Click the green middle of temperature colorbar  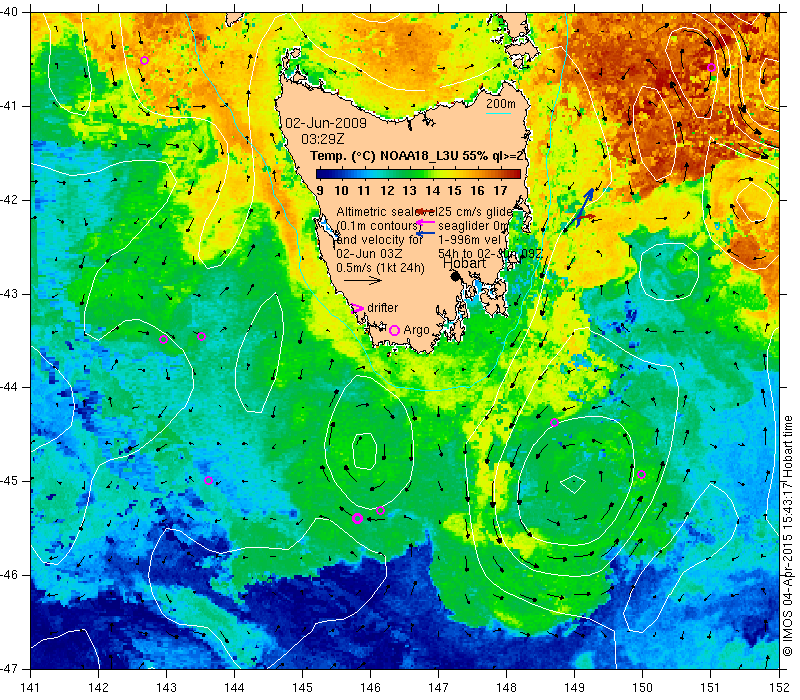point(418,174)
